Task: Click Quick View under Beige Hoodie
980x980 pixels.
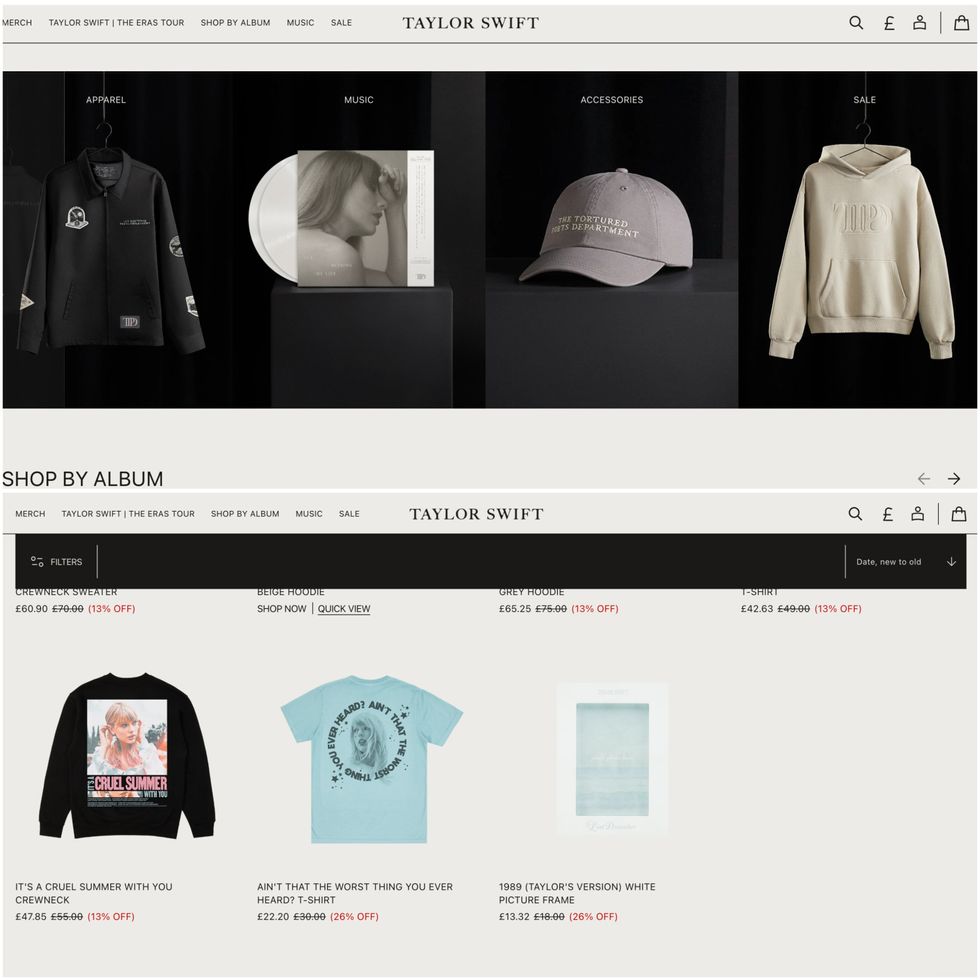Action: coord(344,609)
